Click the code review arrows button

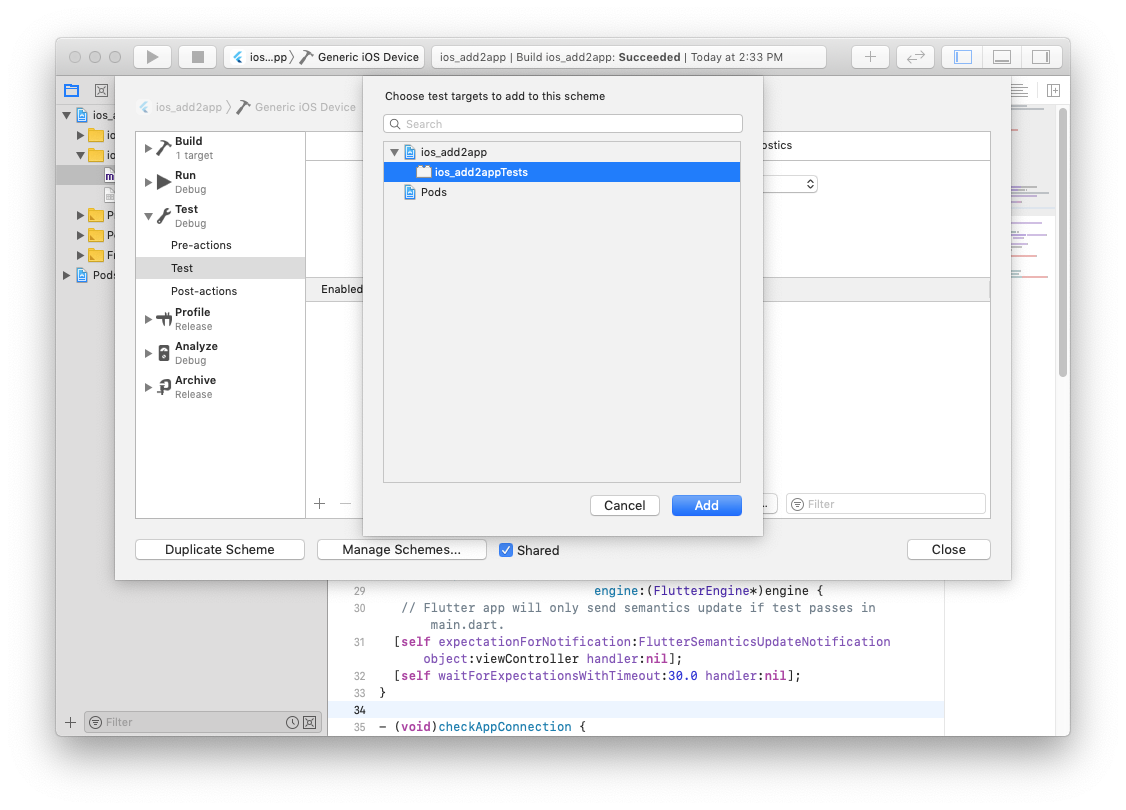(915, 57)
